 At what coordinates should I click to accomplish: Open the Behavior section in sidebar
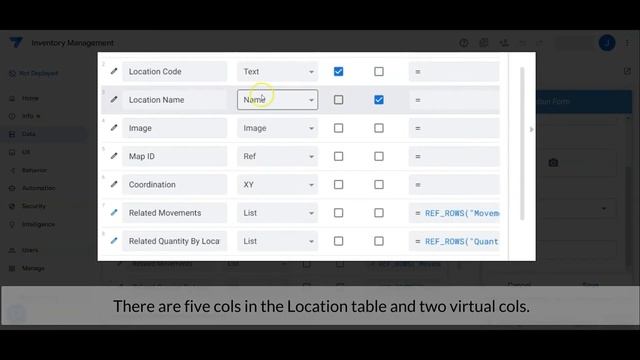coord(34,170)
